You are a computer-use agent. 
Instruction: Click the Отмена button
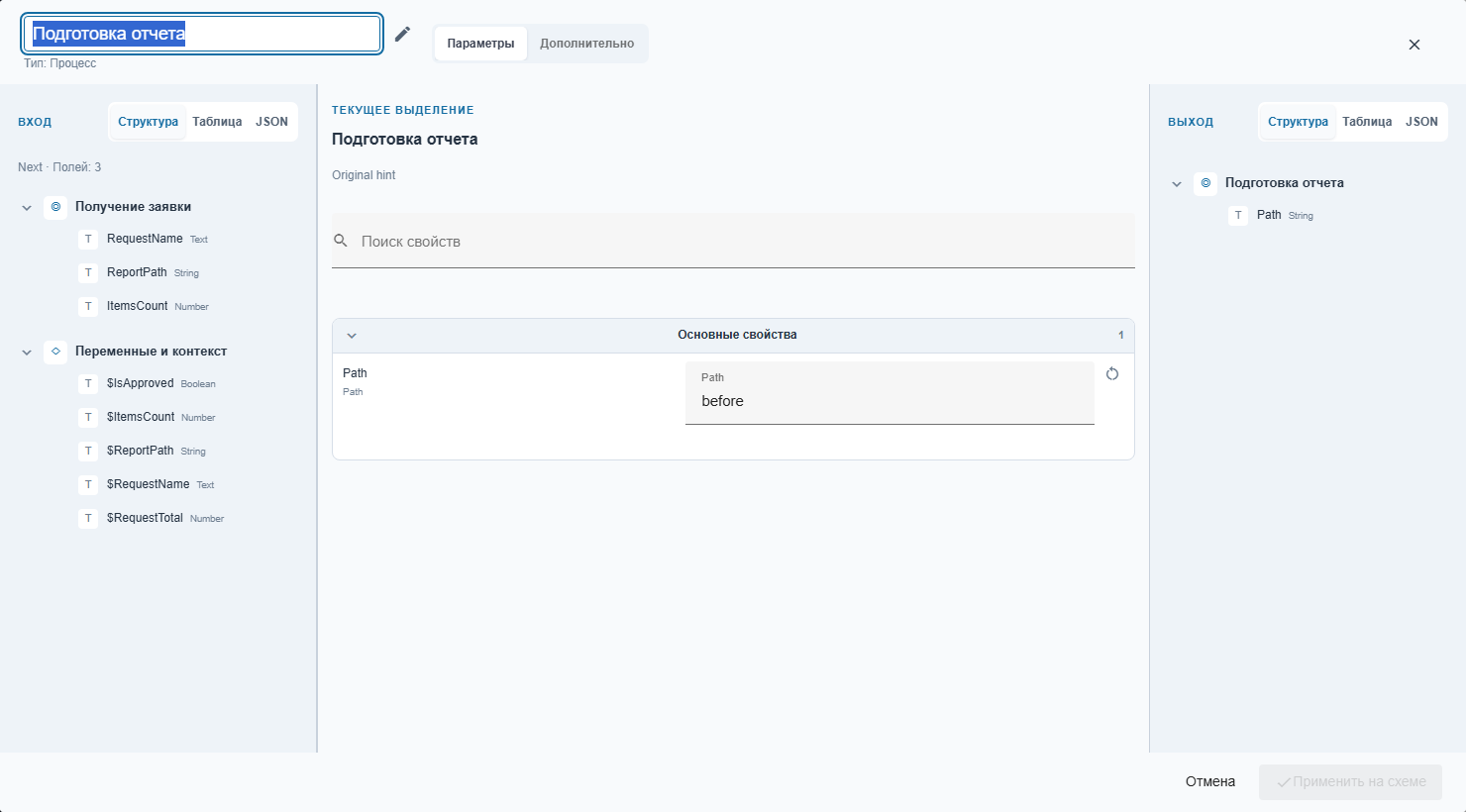click(1210, 781)
